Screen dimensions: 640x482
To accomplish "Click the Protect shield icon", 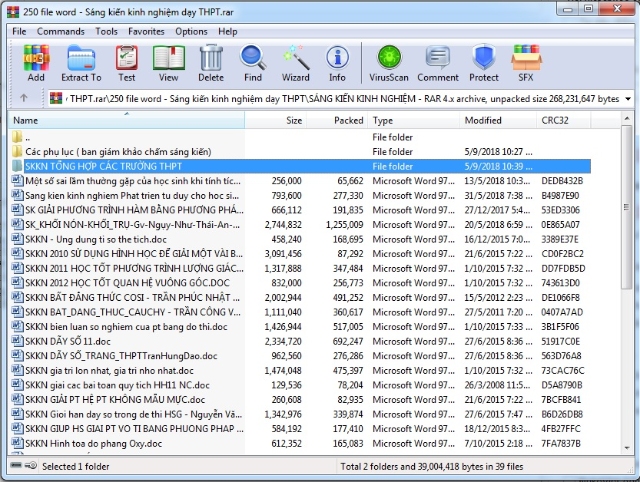I will [x=484, y=63].
